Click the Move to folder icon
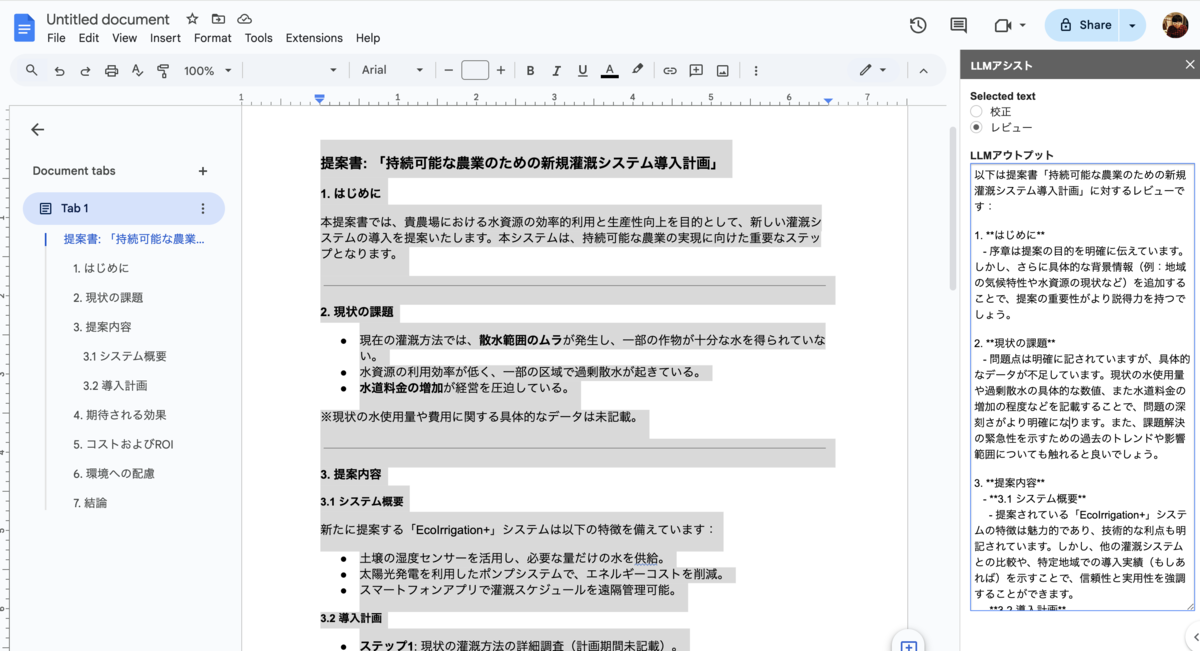1200x651 pixels. tap(218, 19)
